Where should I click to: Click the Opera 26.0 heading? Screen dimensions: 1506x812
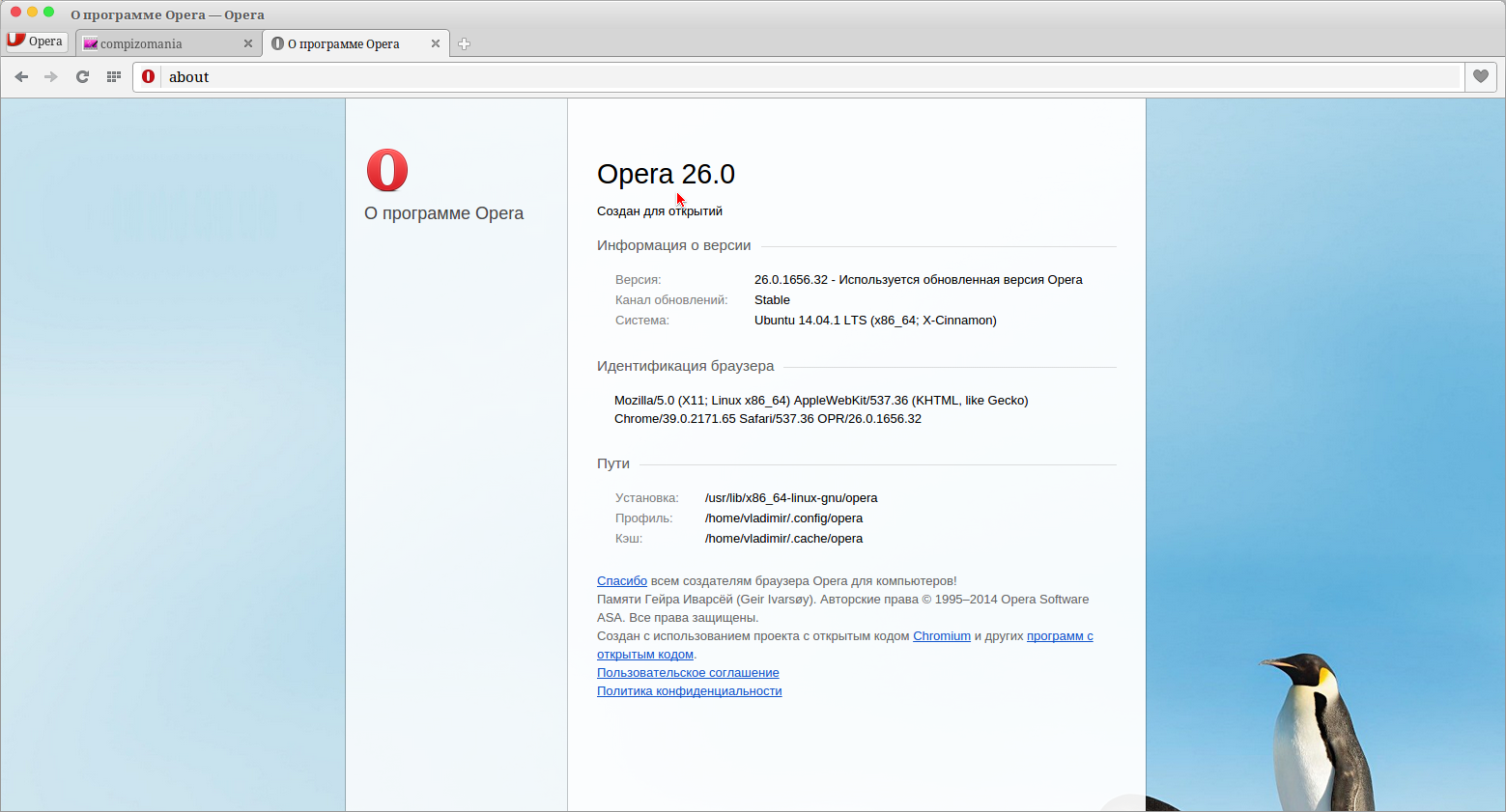[666, 174]
